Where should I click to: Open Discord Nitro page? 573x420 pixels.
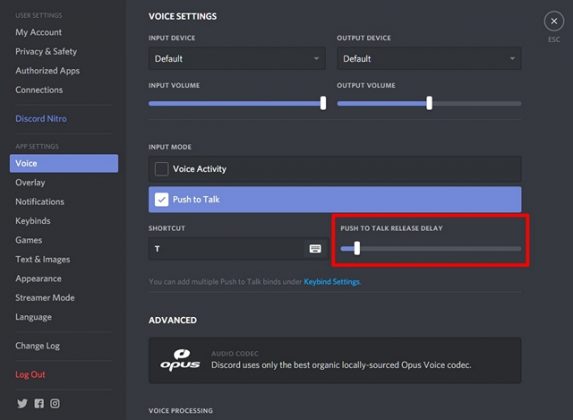[41, 118]
